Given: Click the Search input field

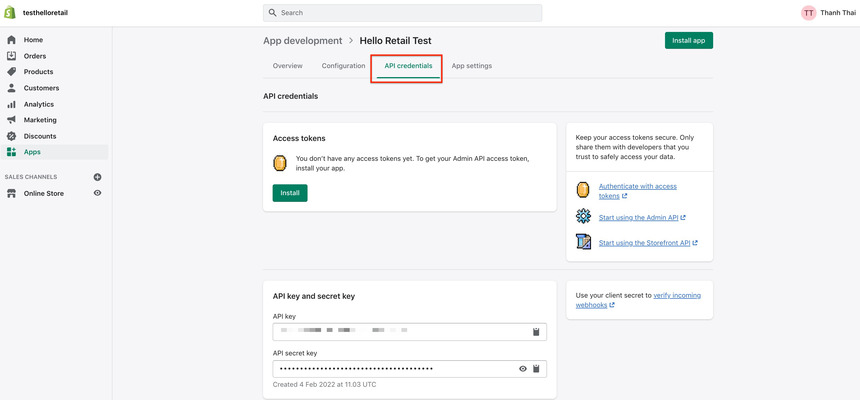Looking at the screenshot, I should (x=403, y=13).
